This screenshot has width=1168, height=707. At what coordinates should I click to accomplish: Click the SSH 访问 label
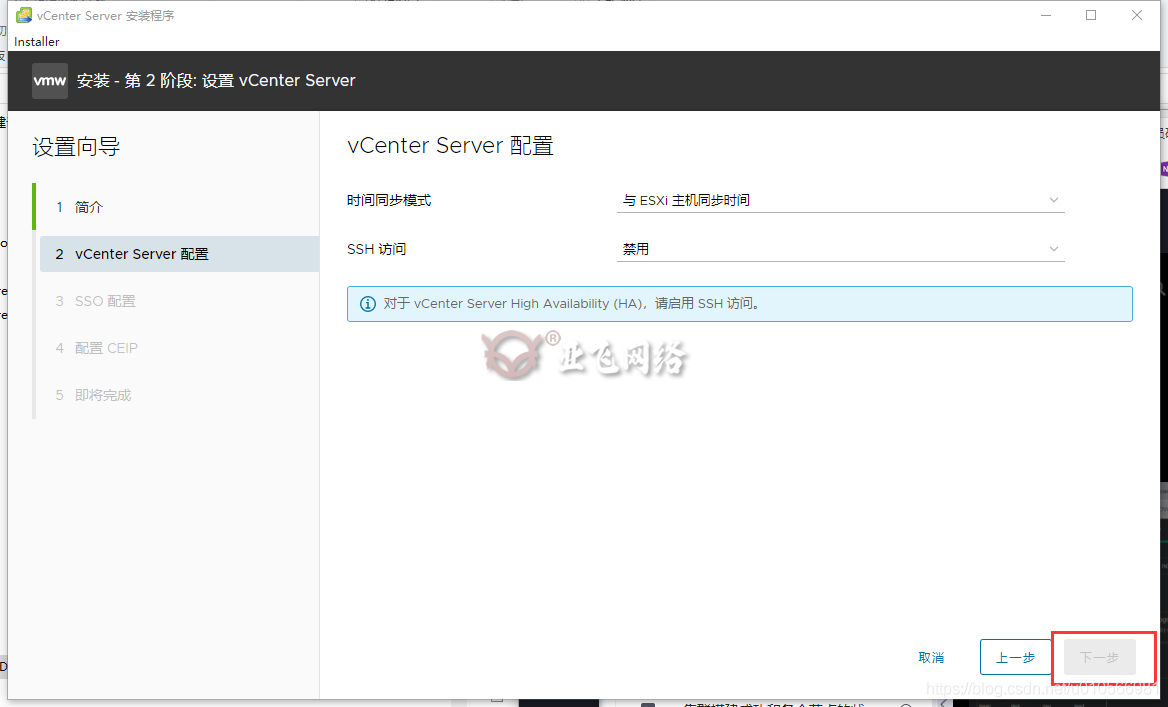376,249
